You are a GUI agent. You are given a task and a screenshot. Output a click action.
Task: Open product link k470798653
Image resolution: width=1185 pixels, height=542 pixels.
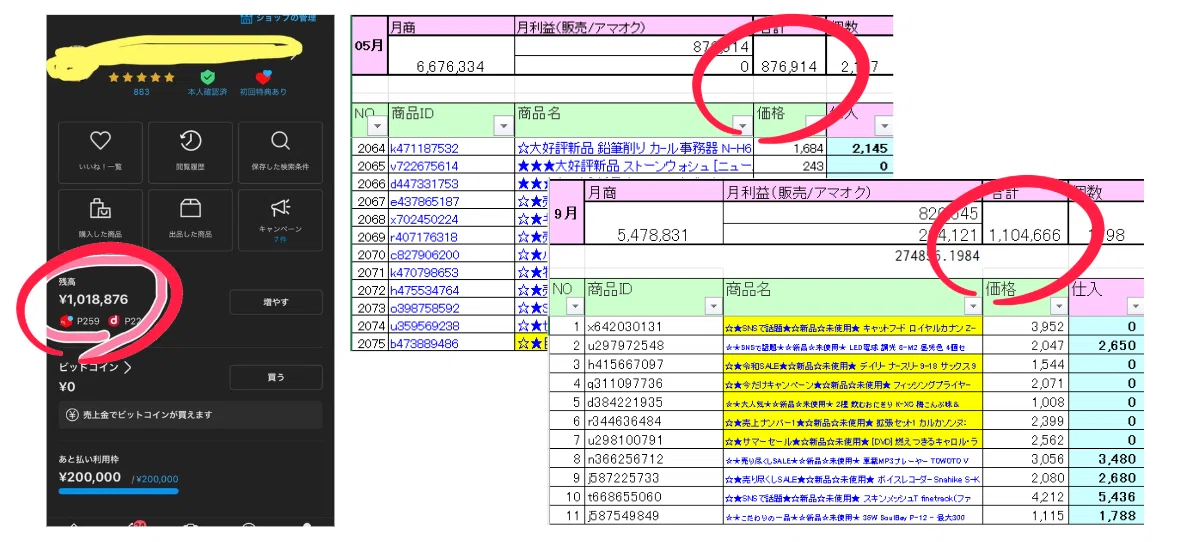[x=424, y=272]
